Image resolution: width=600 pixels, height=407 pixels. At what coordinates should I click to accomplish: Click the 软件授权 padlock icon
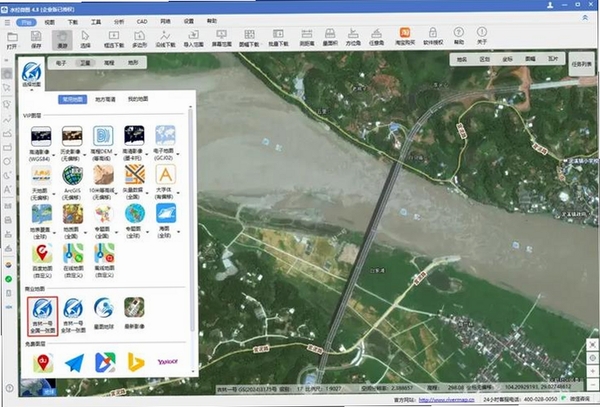click(433, 37)
